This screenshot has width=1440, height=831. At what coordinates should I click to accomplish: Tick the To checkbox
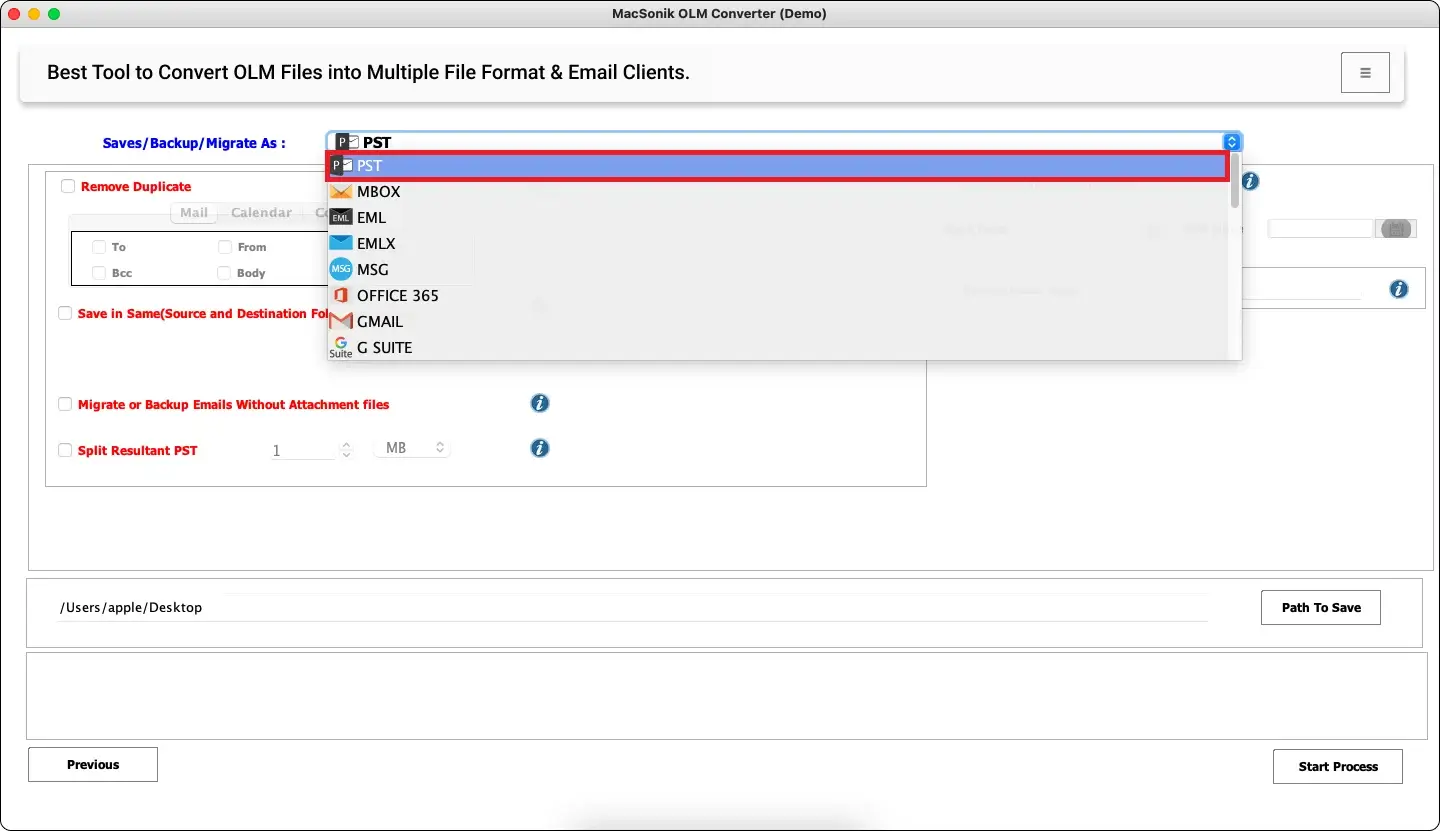pos(99,247)
